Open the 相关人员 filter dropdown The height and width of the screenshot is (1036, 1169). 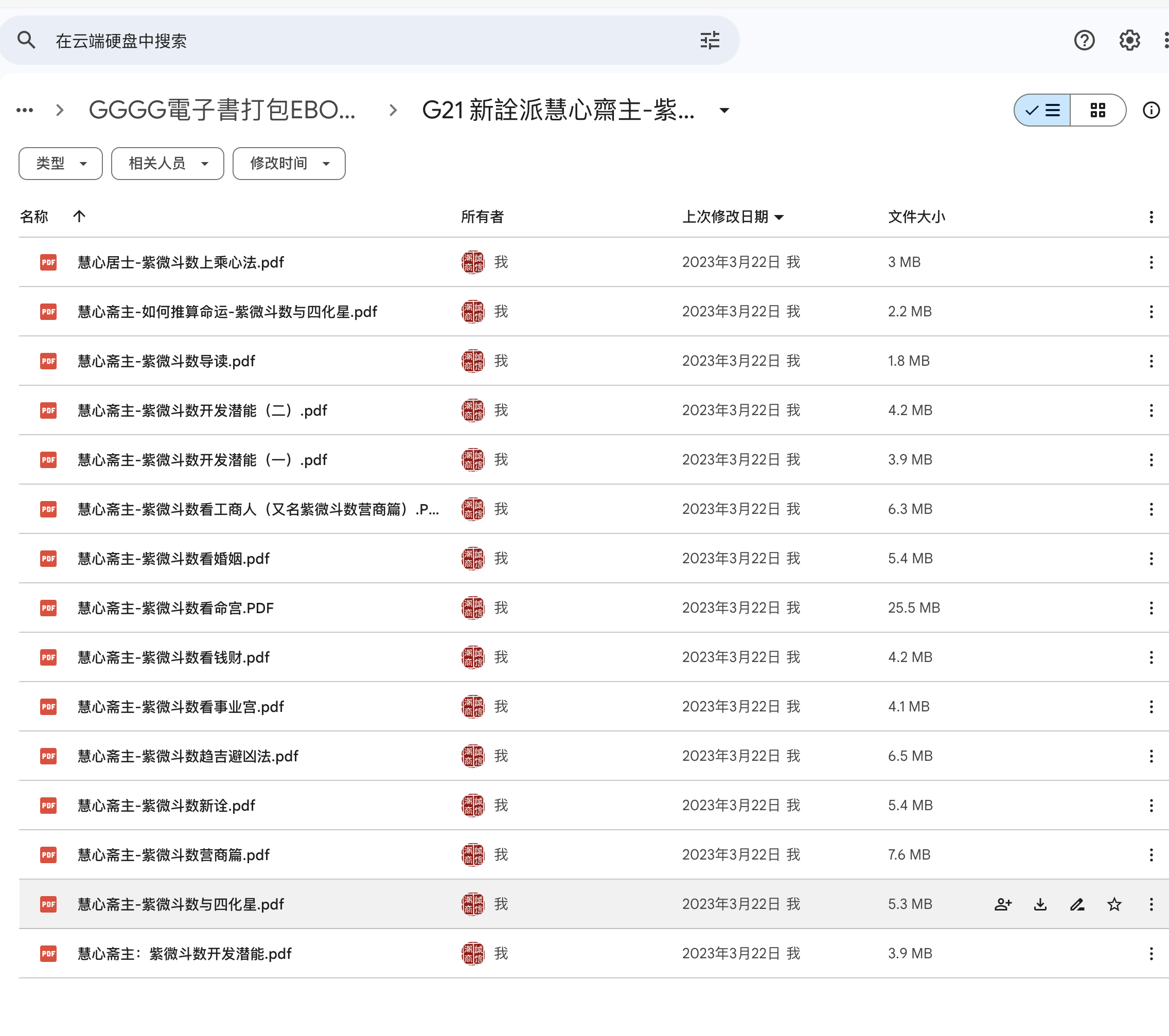click(168, 164)
